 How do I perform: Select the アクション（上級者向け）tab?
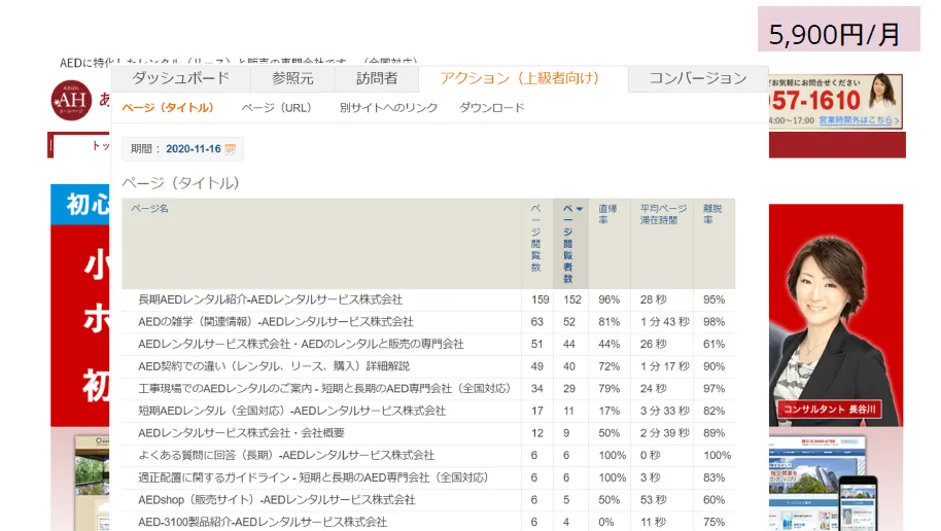point(520,79)
